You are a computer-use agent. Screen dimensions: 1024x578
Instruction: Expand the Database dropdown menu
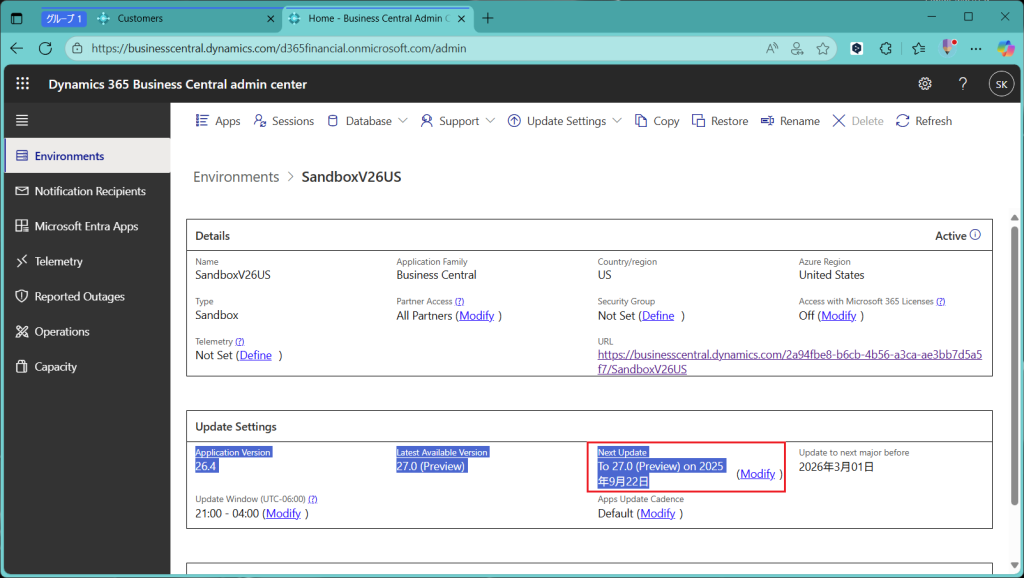pyautogui.click(x=367, y=121)
